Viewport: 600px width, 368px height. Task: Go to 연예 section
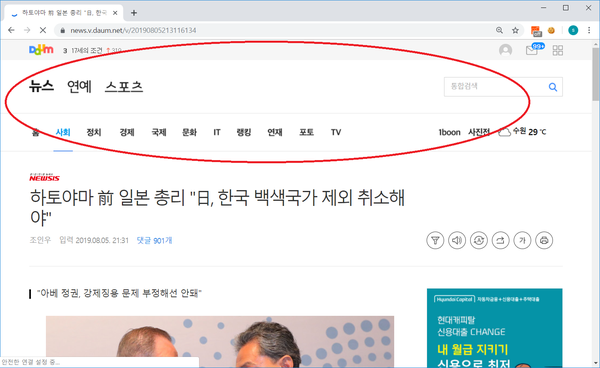tap(79, 86)
